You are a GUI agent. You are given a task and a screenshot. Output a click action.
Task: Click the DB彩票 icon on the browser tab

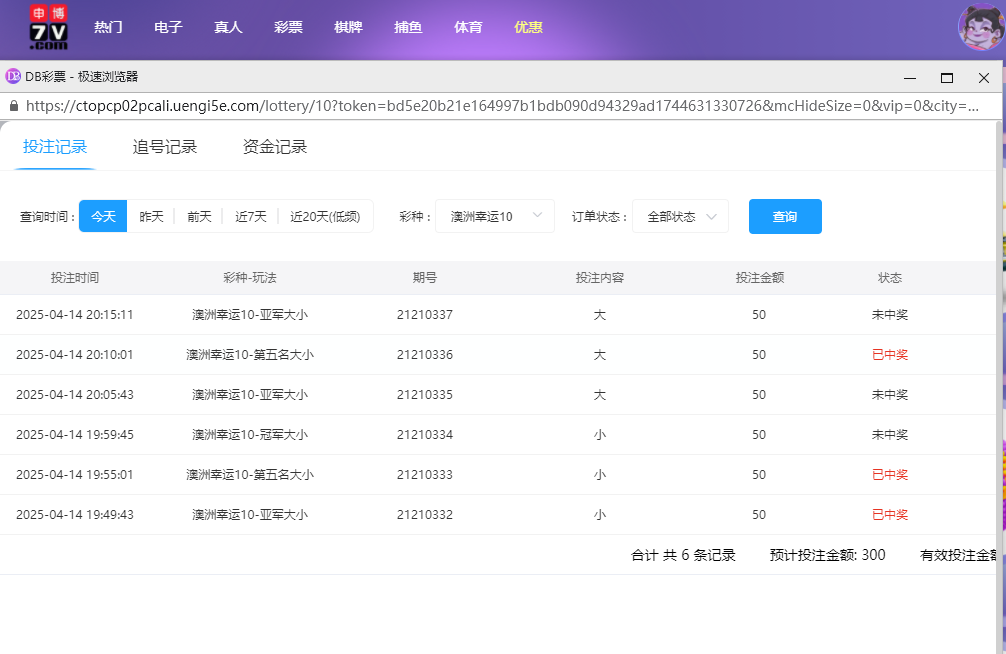pyautogui.click(x=14, y=74)
